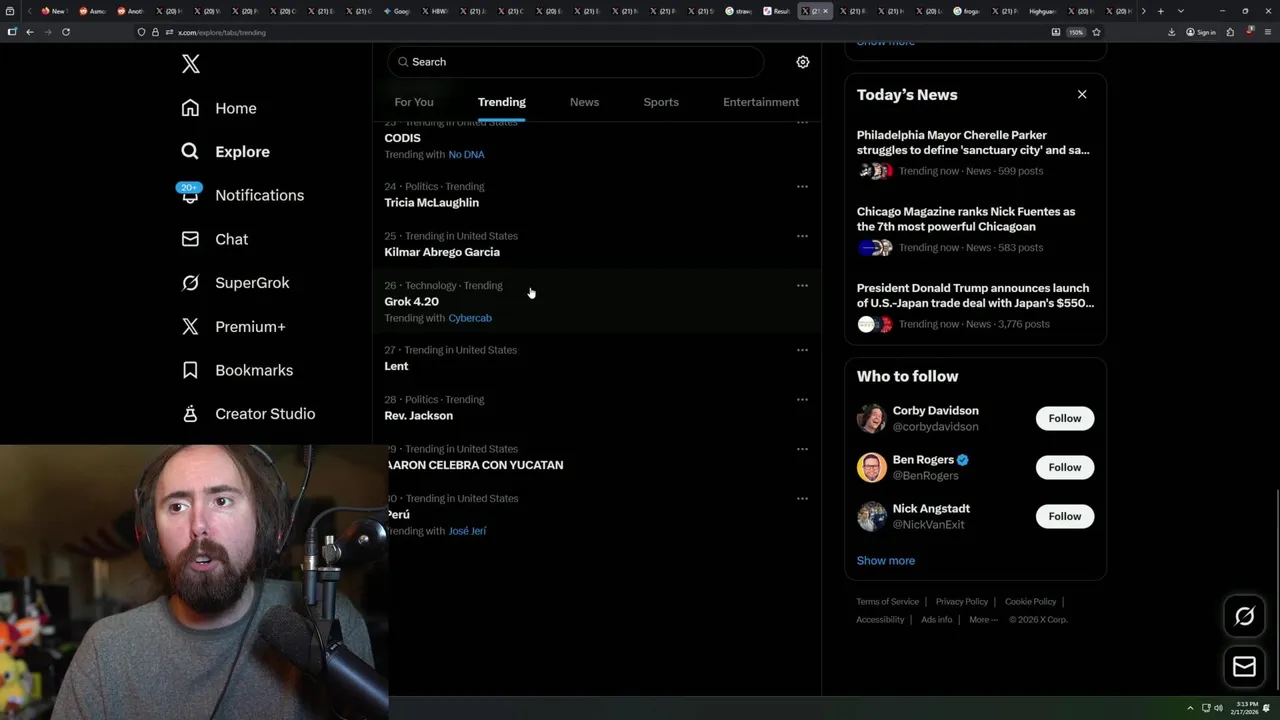Open the No DNA related trend link
Viewport: 1280px width, 720px height.
pyautogui.click(x=466, y=155)
